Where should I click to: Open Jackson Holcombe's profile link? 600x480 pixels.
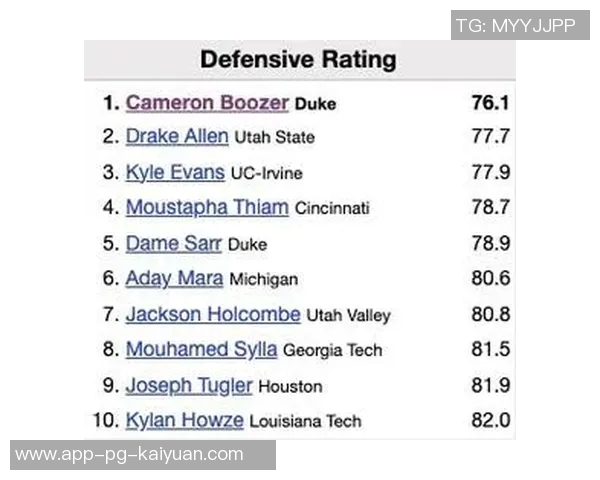click(213, 314)
